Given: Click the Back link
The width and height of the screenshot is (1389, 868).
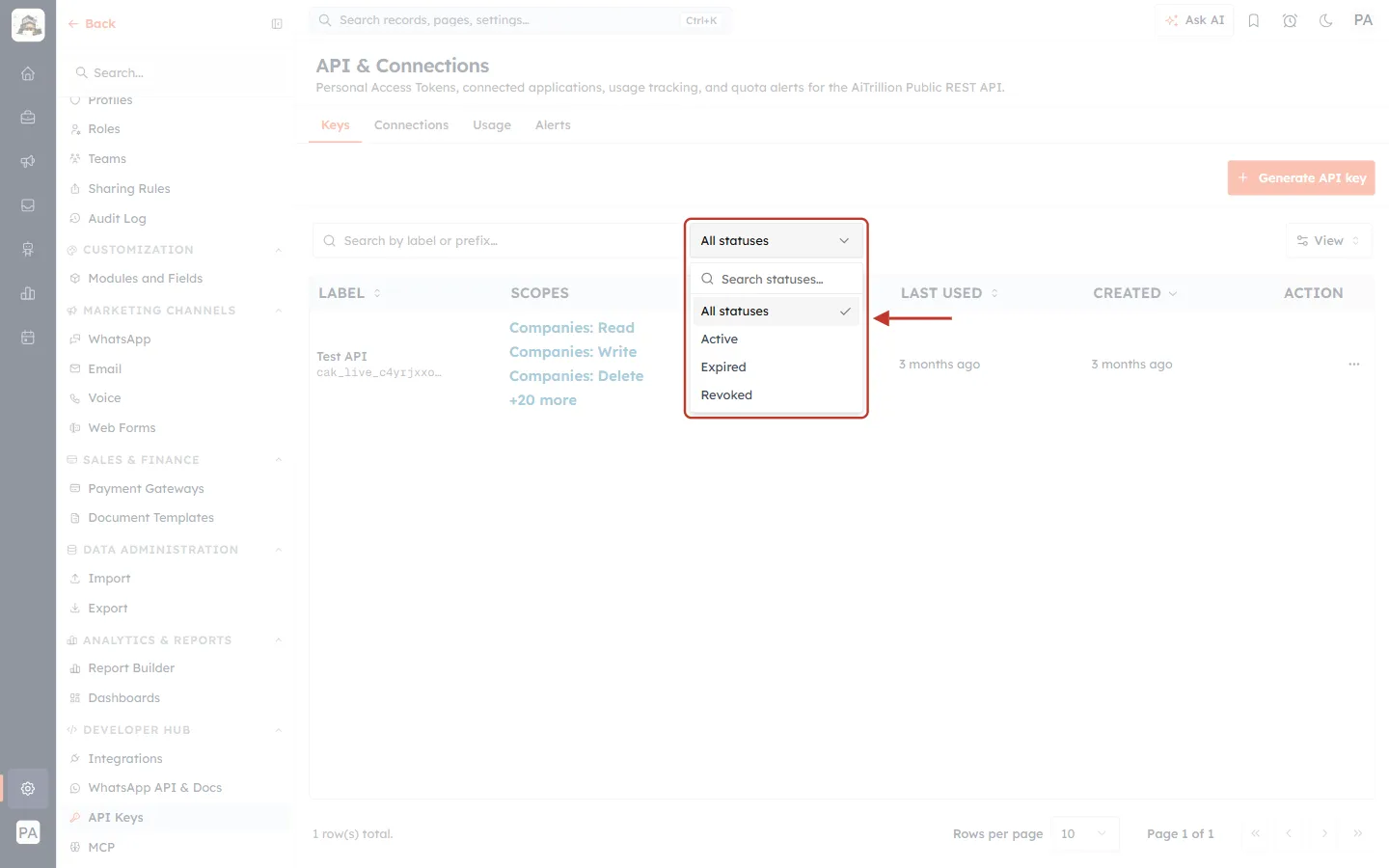Looking at the screenshot, I should point(92,24).
